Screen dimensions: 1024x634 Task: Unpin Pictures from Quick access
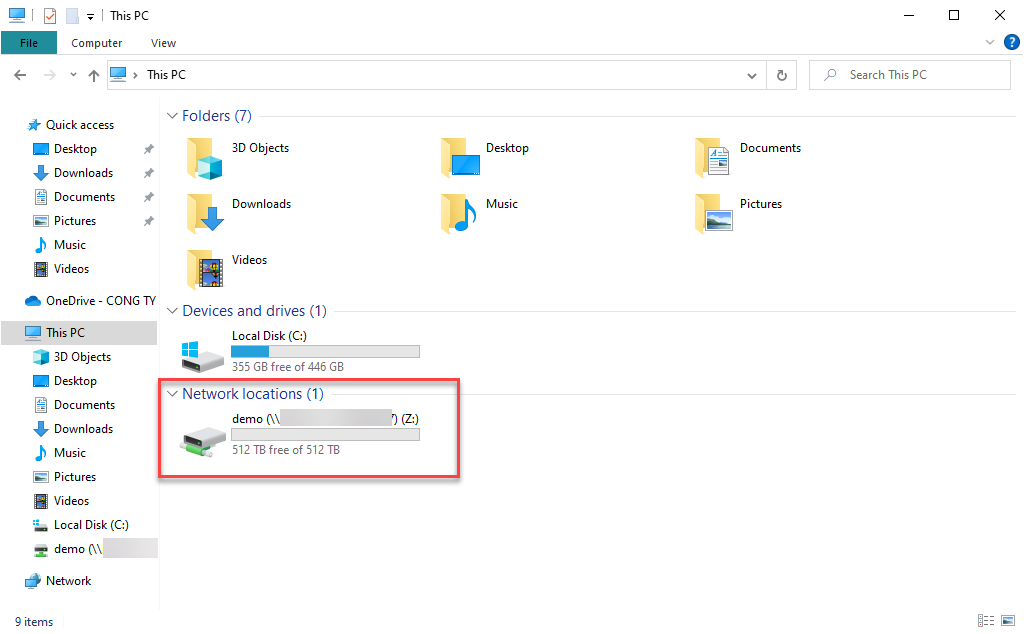click(x=146, y=220)
